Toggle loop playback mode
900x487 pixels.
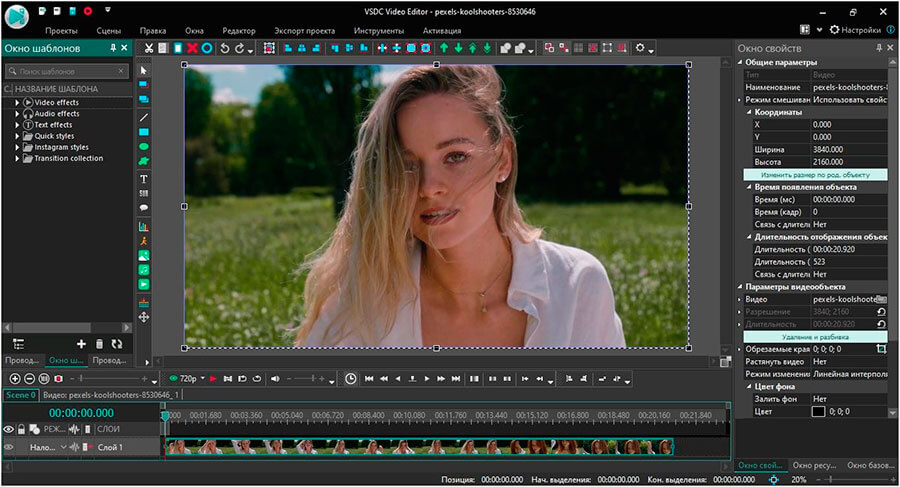tap(257, 378)
